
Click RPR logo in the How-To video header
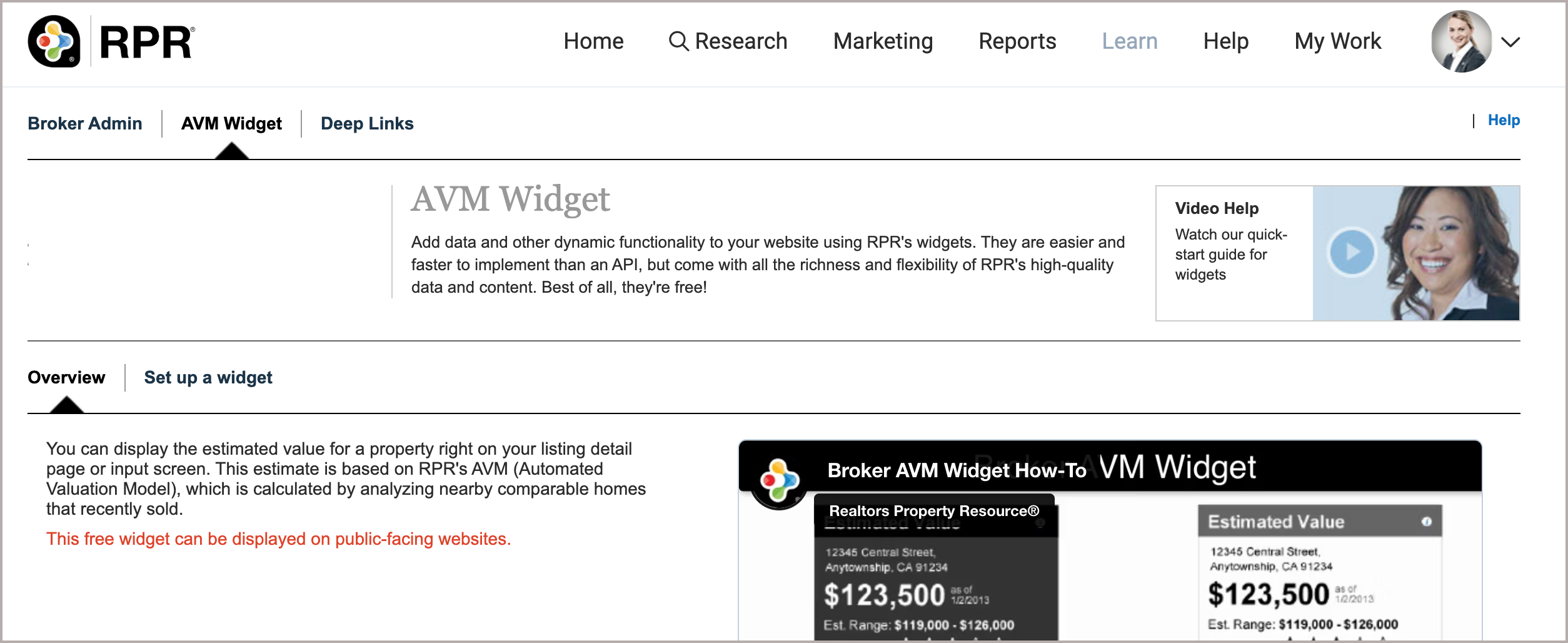778,480
